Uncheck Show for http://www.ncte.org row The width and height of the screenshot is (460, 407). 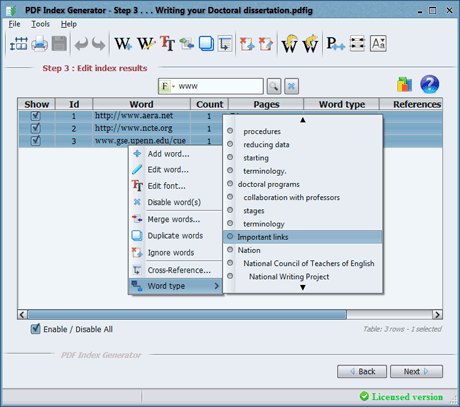click(x=36, y=128)
